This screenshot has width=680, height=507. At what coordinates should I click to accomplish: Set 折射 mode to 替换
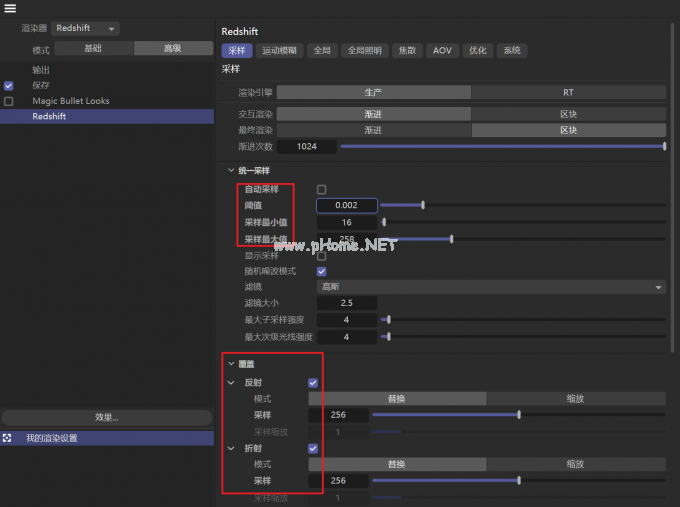397,464
